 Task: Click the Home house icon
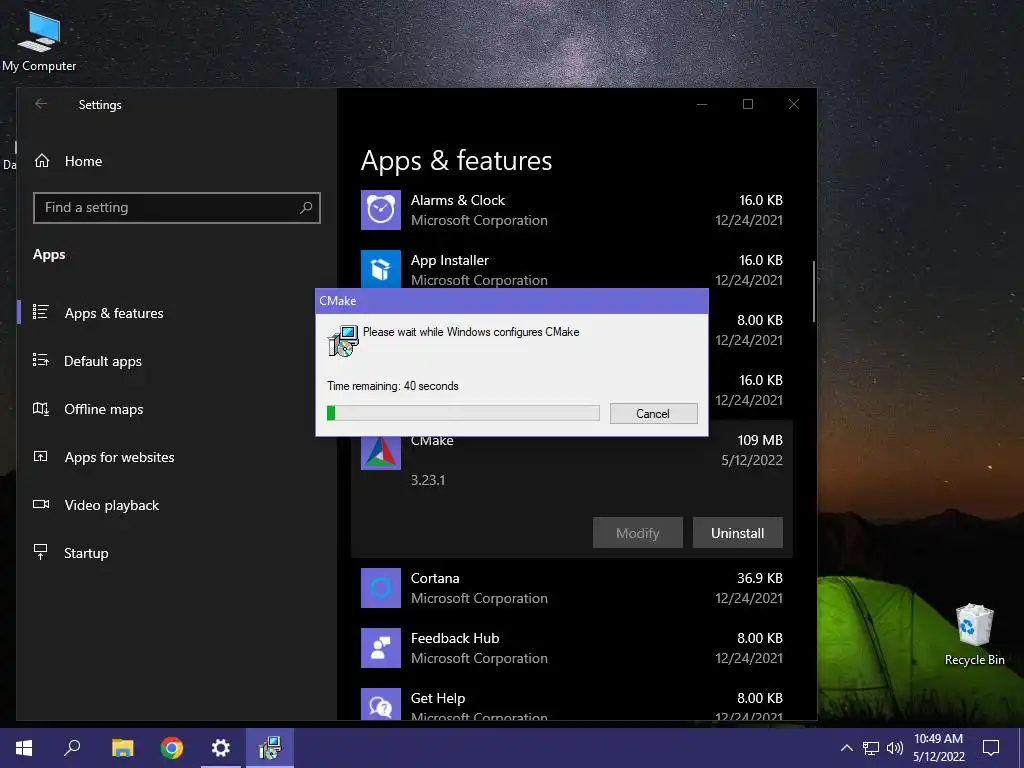(42, 161)
